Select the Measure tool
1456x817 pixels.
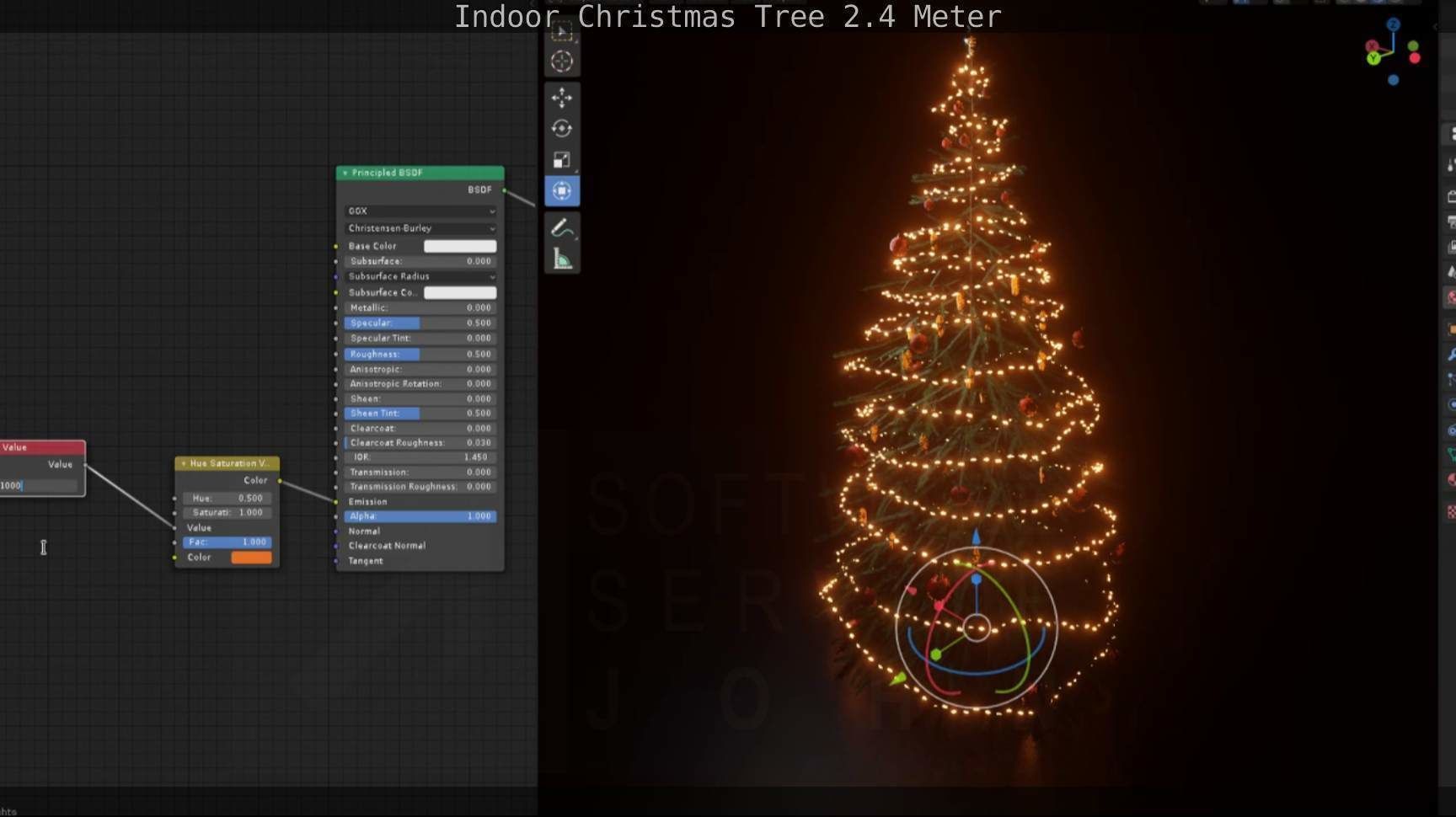pyautogui.click(x=562, y=259)
